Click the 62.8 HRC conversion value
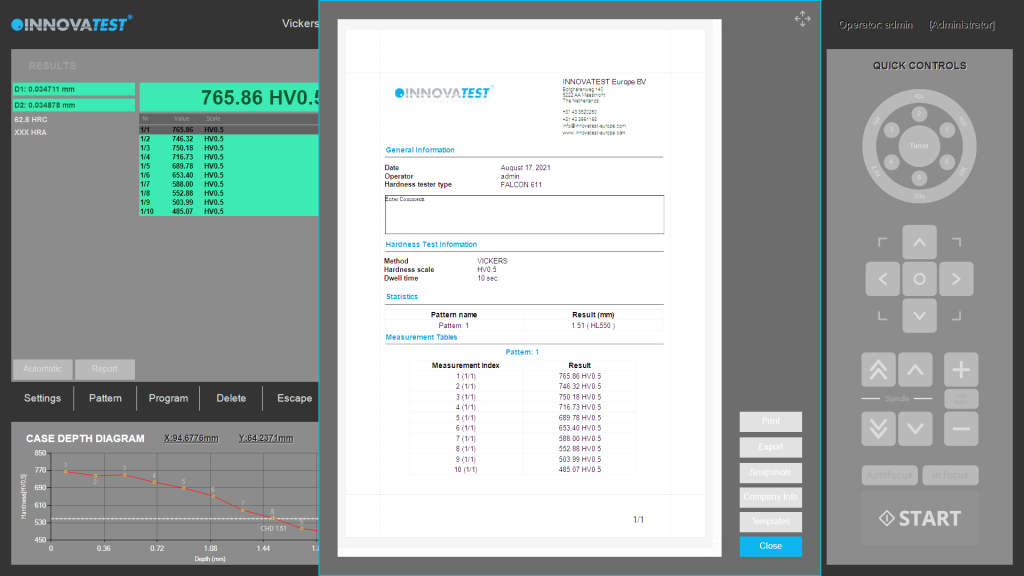 pyautogui.click(x=31, y=120)
